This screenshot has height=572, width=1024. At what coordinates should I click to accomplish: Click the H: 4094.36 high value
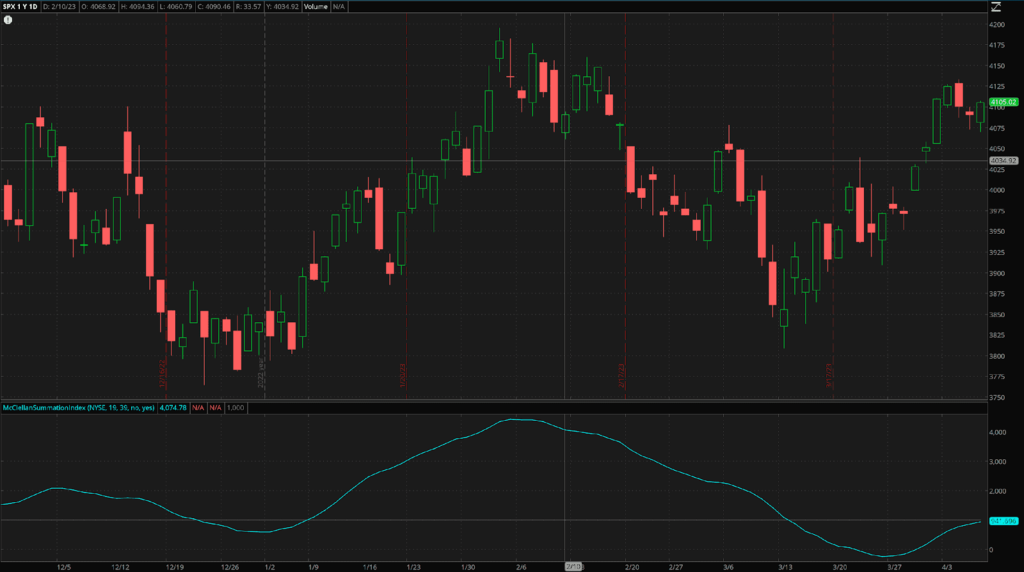(138, 7)
